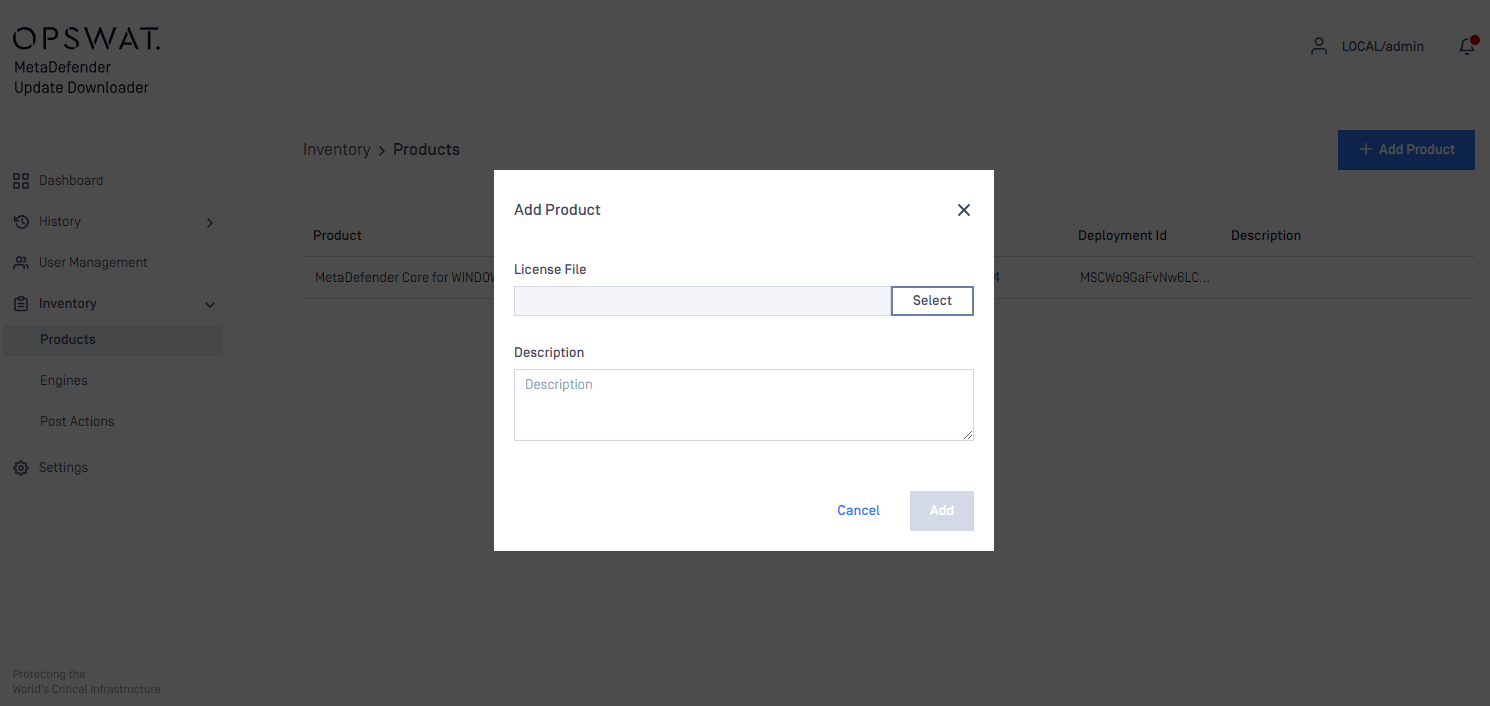Click deployment id MSCWo9GaFvNw6LC
Screen dimensions: 1490x706
1145,278
